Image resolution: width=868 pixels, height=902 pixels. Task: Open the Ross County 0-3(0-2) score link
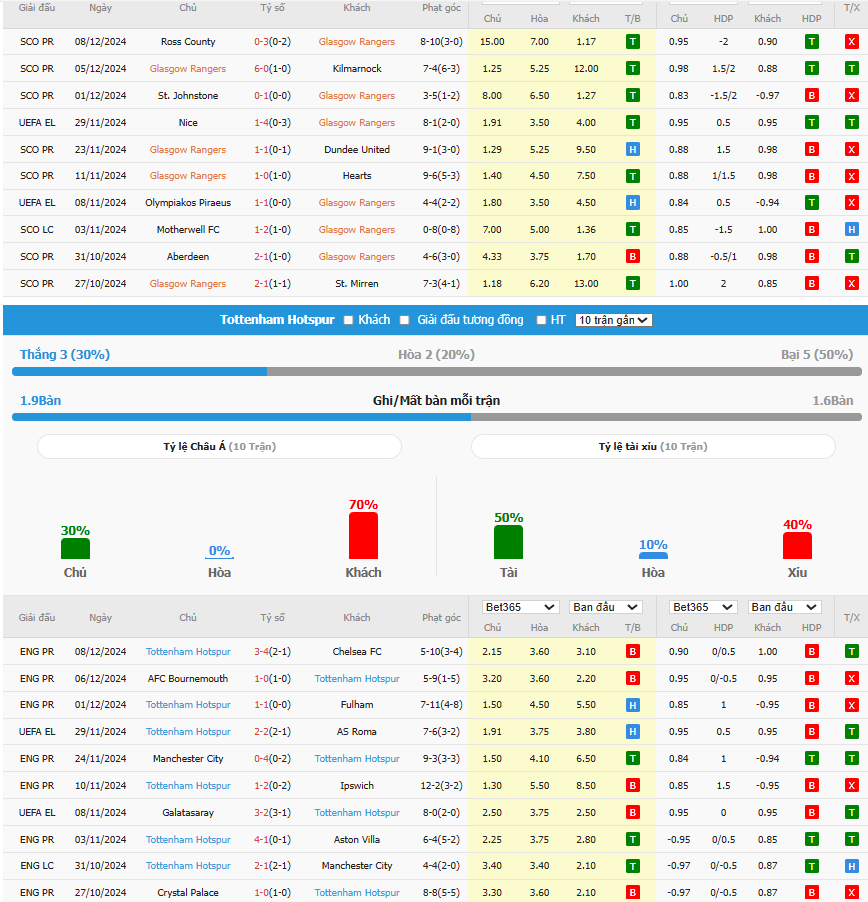273,42
